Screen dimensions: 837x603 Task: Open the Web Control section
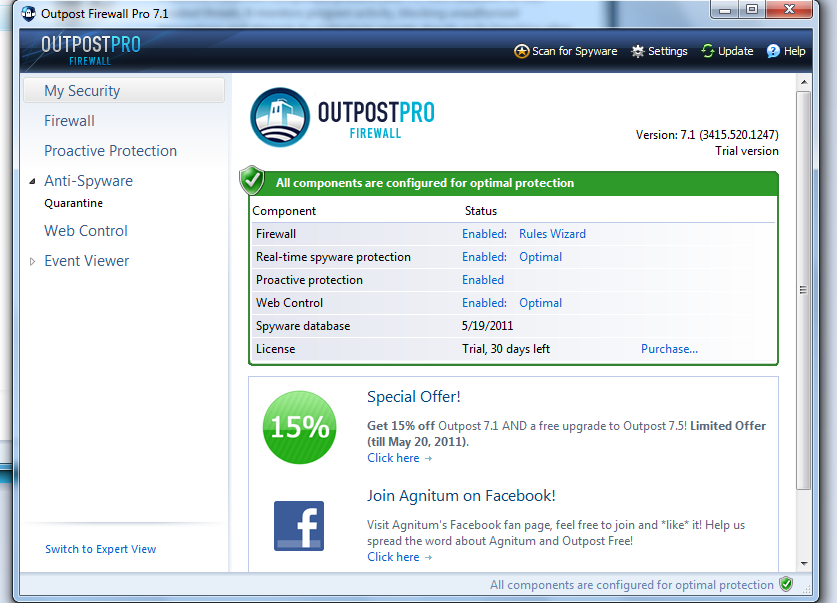coord(86,231)
